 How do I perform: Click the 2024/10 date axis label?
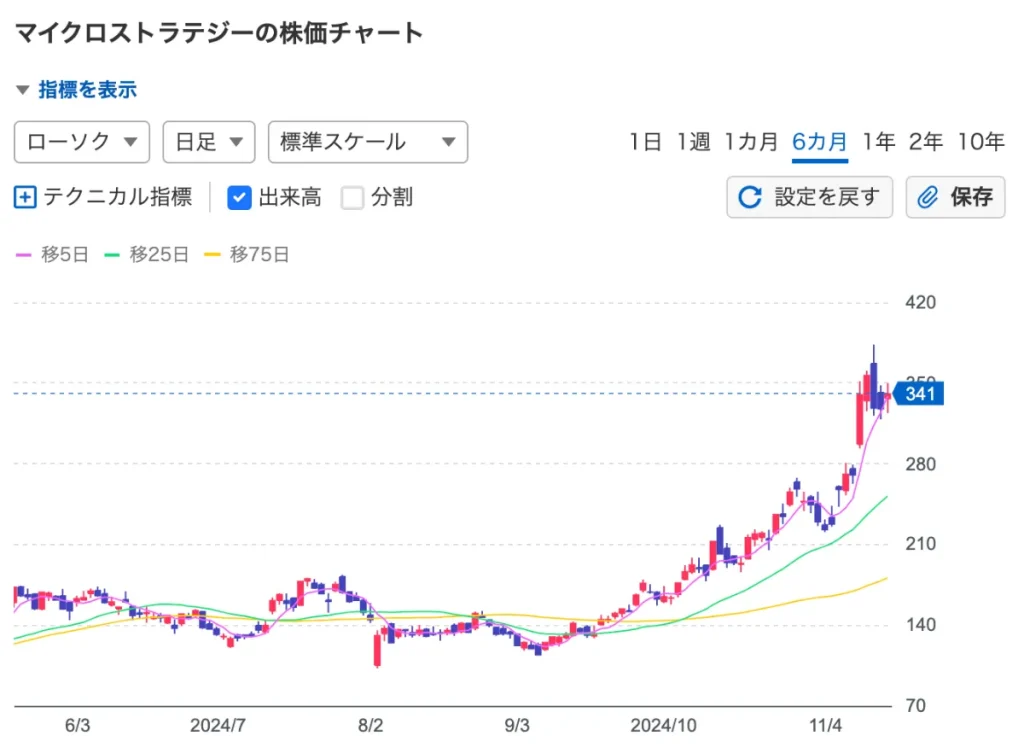664,725
